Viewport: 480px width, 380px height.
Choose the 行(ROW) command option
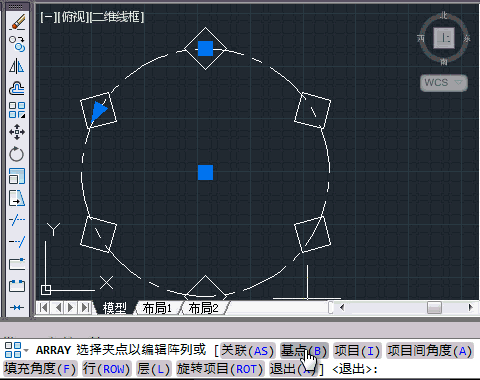click(106, 369)
